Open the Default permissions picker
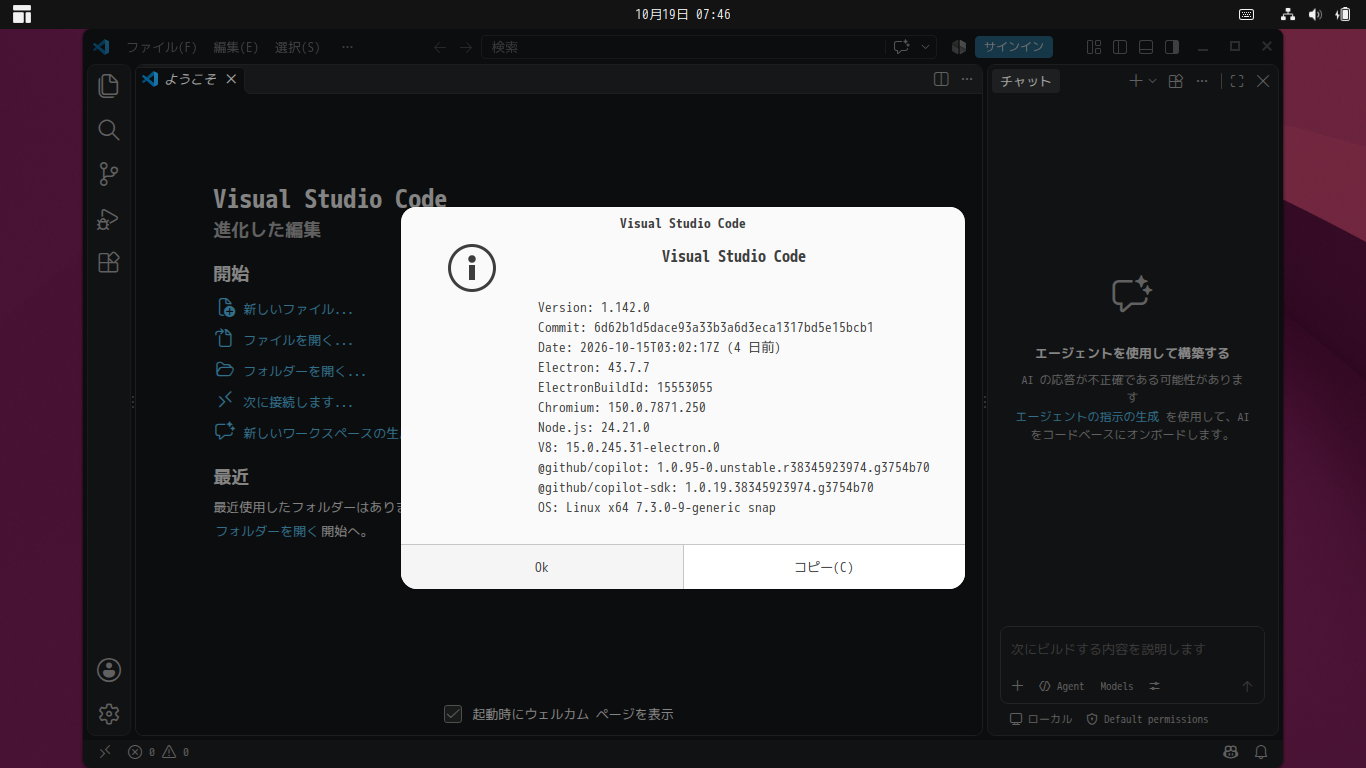The image size is (1366, 768). pyautogui.click(x=1147, y=719)
